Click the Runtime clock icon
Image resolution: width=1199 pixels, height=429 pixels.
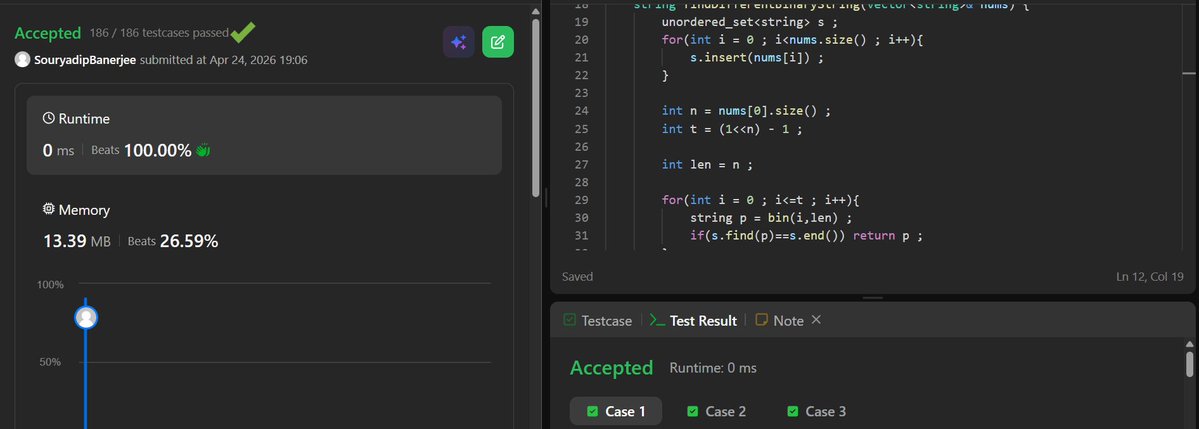coord(49,119)
